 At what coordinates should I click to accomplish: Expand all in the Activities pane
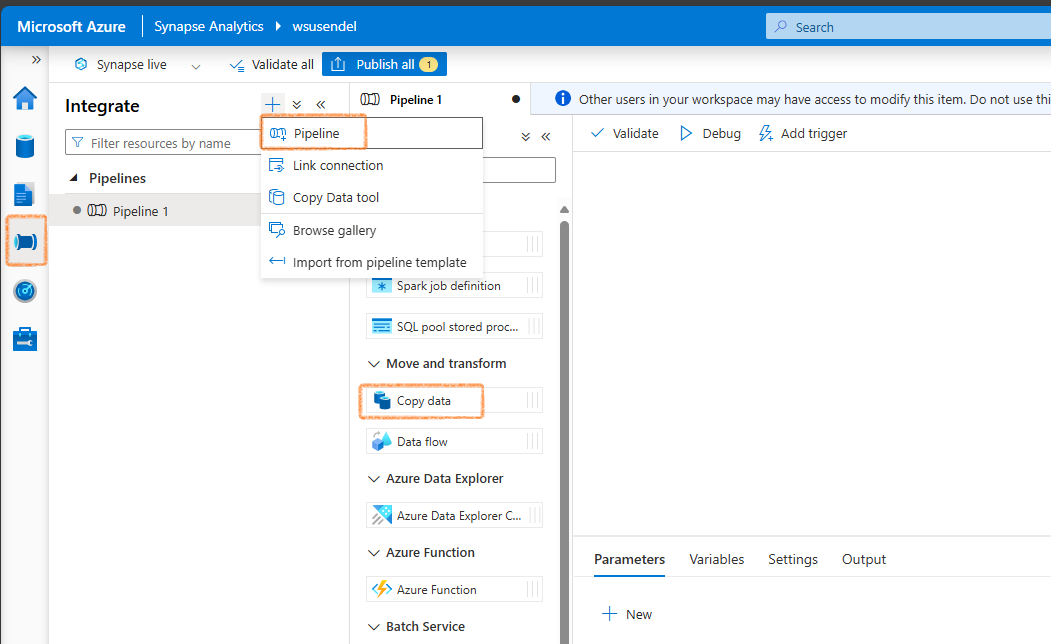point(526,137)
